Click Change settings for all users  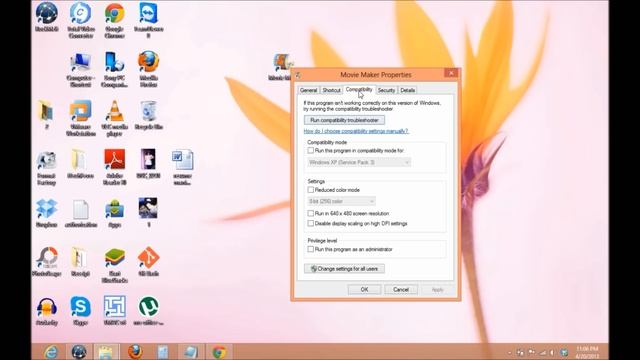[344, 269]
